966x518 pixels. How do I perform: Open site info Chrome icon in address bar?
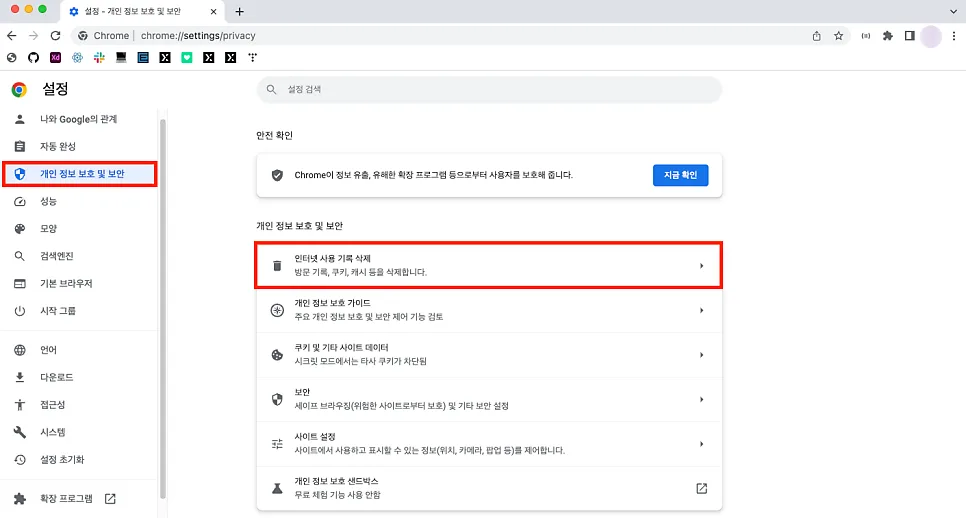83,36
